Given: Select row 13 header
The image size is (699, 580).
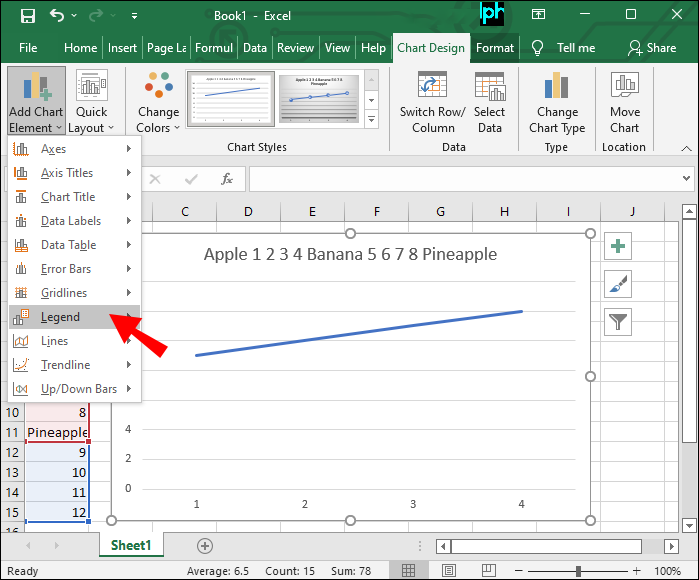Looking at the screenshot, I should pos(12,473).
